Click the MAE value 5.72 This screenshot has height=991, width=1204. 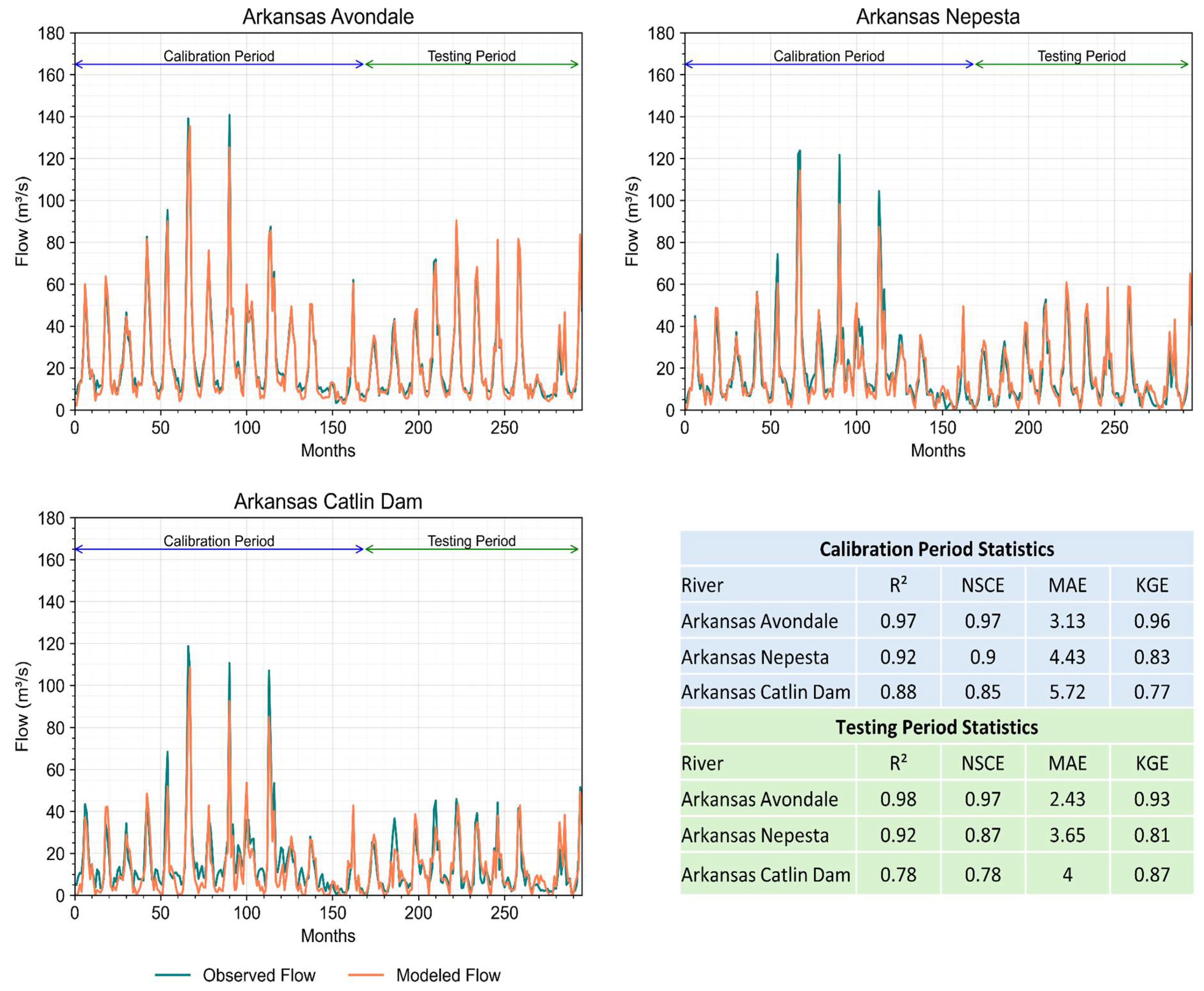pyautogui.click(x=1067, y=692)
